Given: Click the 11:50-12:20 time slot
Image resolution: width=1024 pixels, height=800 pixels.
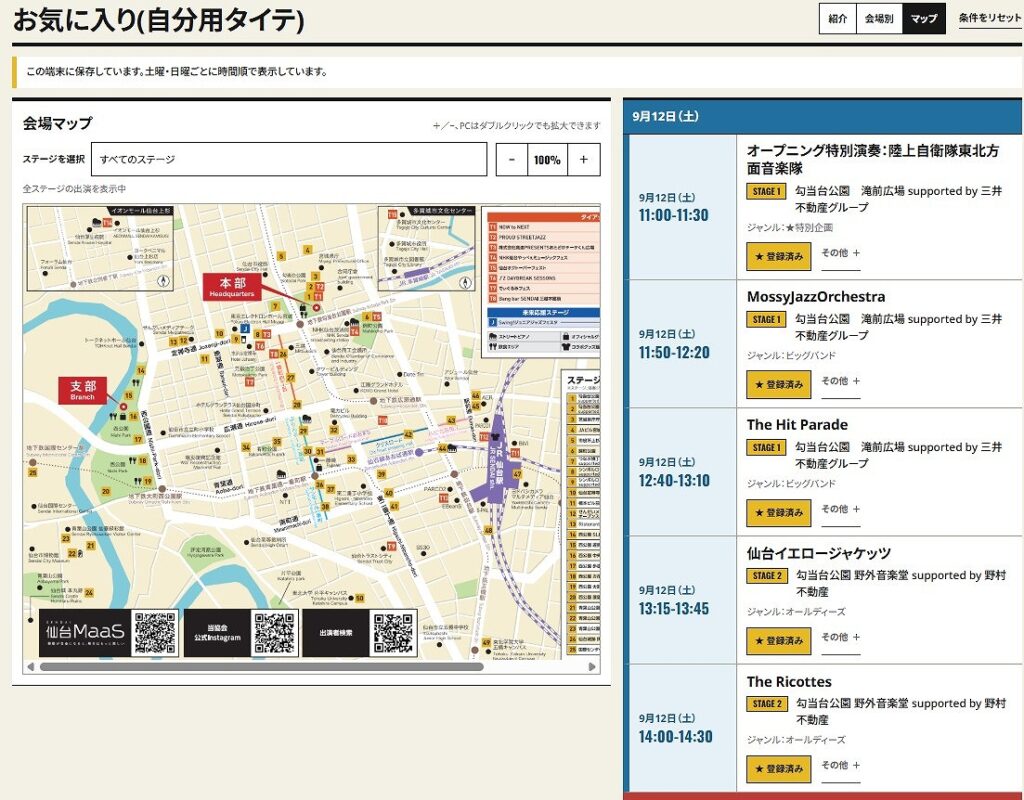Looking at the screenshot, I should tap(673, 352).
